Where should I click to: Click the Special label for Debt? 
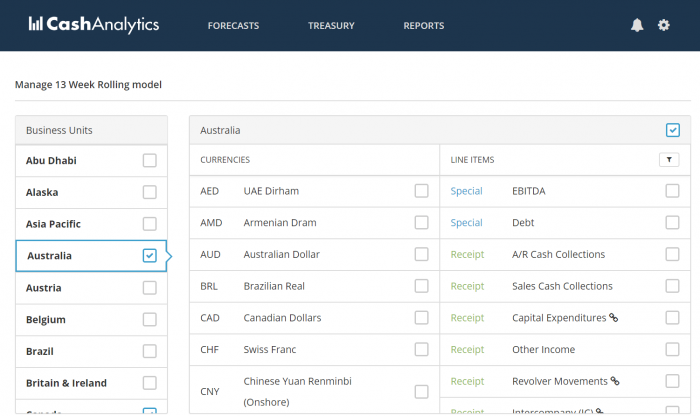467,223
